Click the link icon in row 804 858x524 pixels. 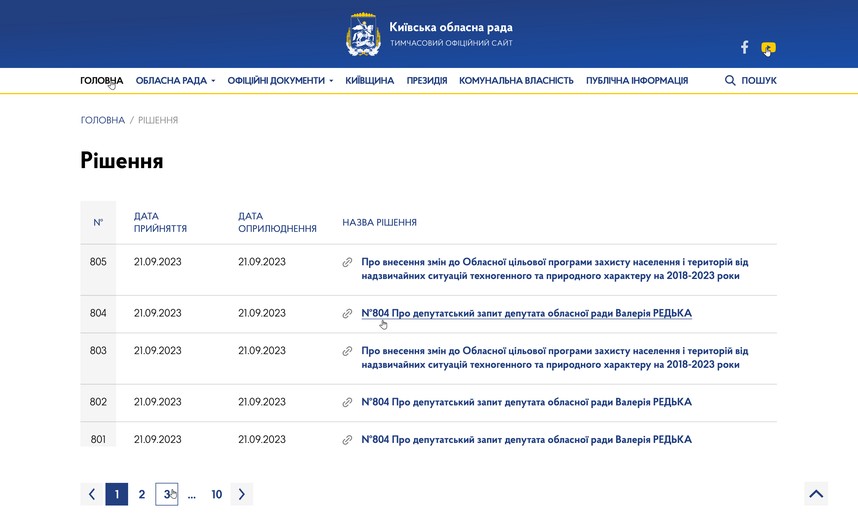coord(347,313)
